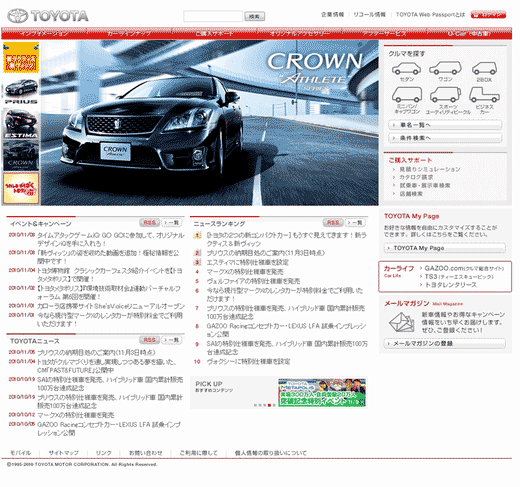Open event 2010/11/01 カローラ She'sVoice item
Image resolution: width=520 pixels, height=487 pixels.
coord(111,306)
